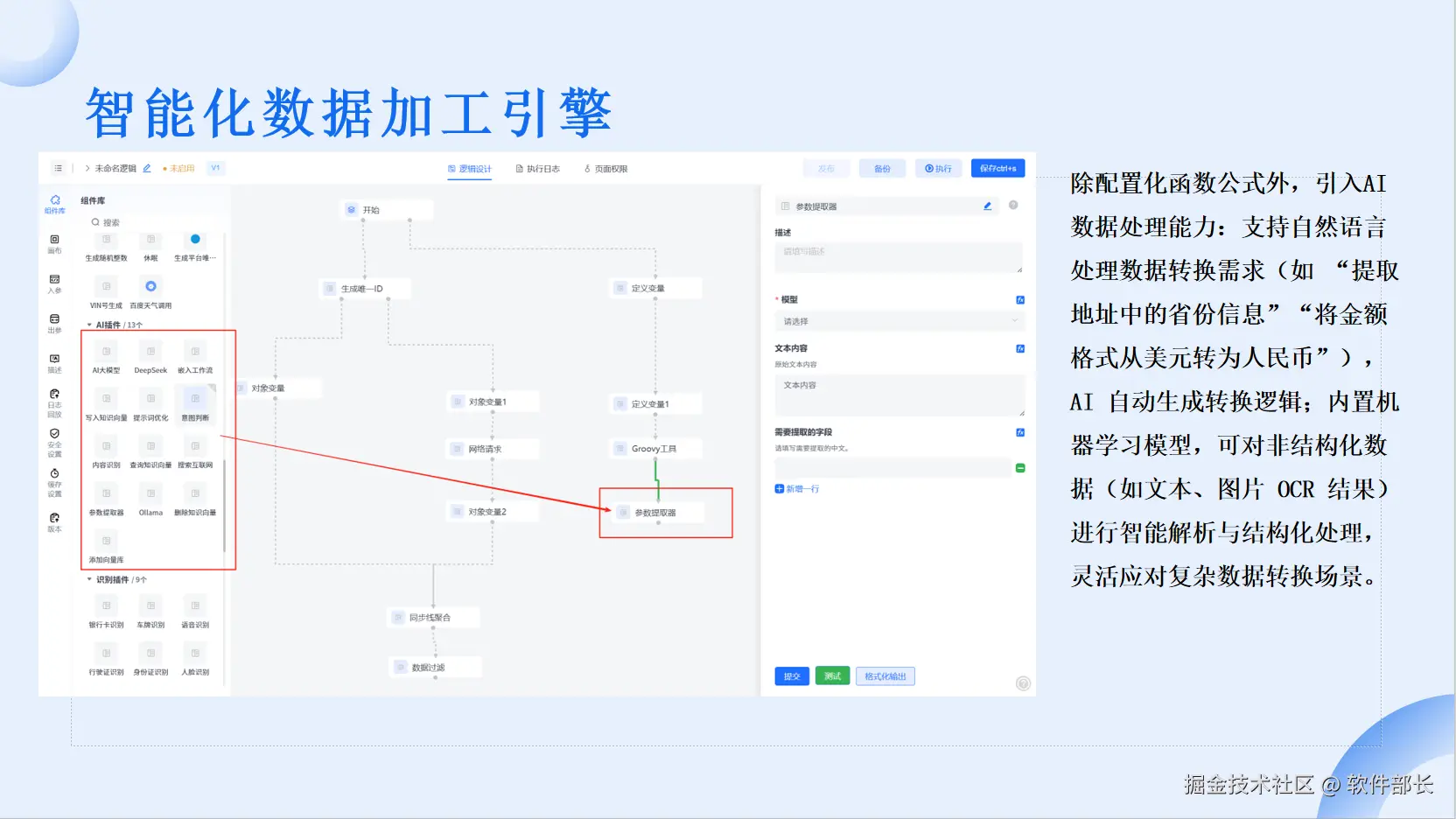Open the 出参 sidebar panel
The width and height of the screenshot is (1456, 819).
tap(54, 324)
